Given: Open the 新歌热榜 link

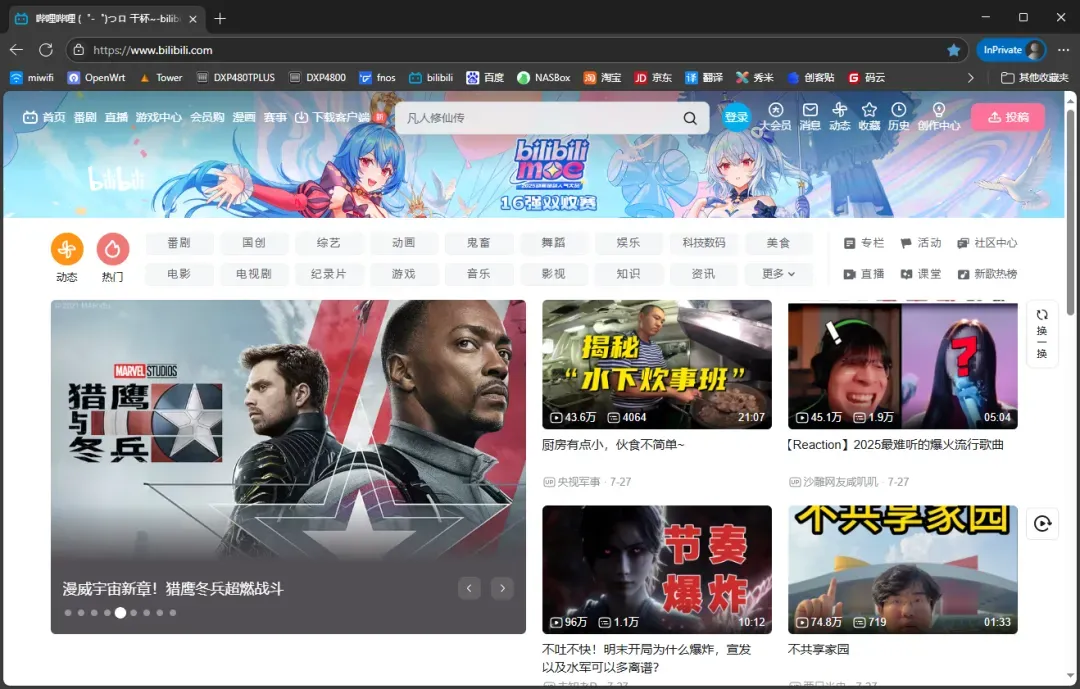Looking at the screenshot, I should coord(986,274).
